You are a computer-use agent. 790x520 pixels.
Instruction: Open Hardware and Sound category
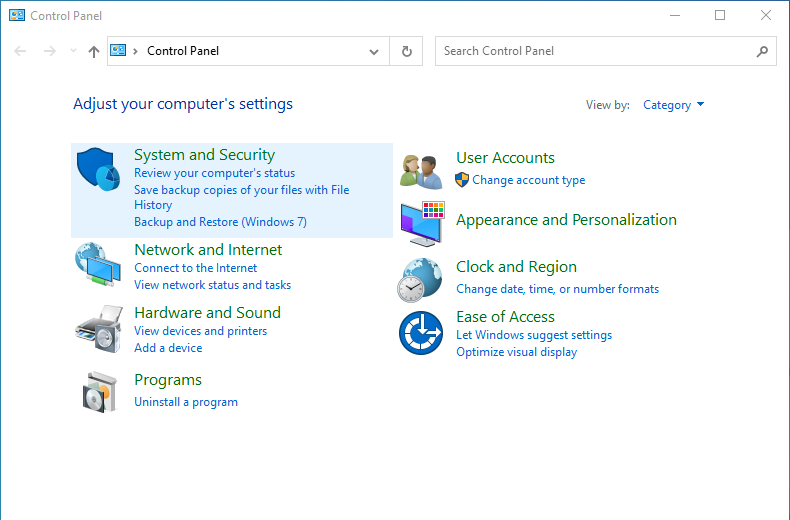click(208, 312)
